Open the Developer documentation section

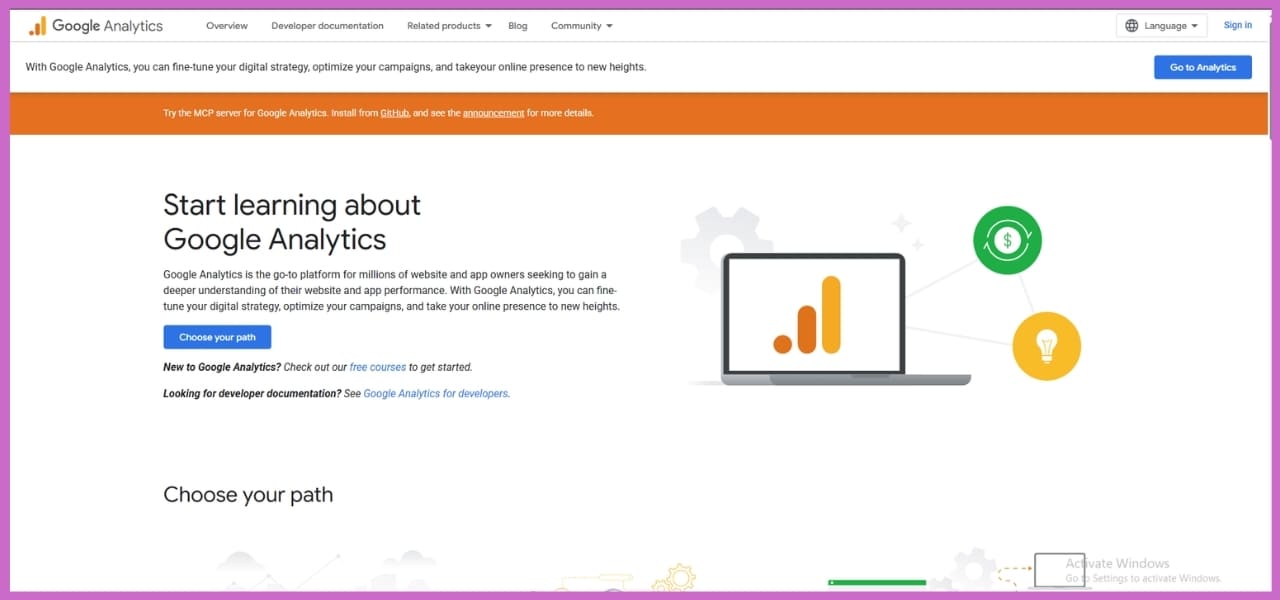point(327,25)
